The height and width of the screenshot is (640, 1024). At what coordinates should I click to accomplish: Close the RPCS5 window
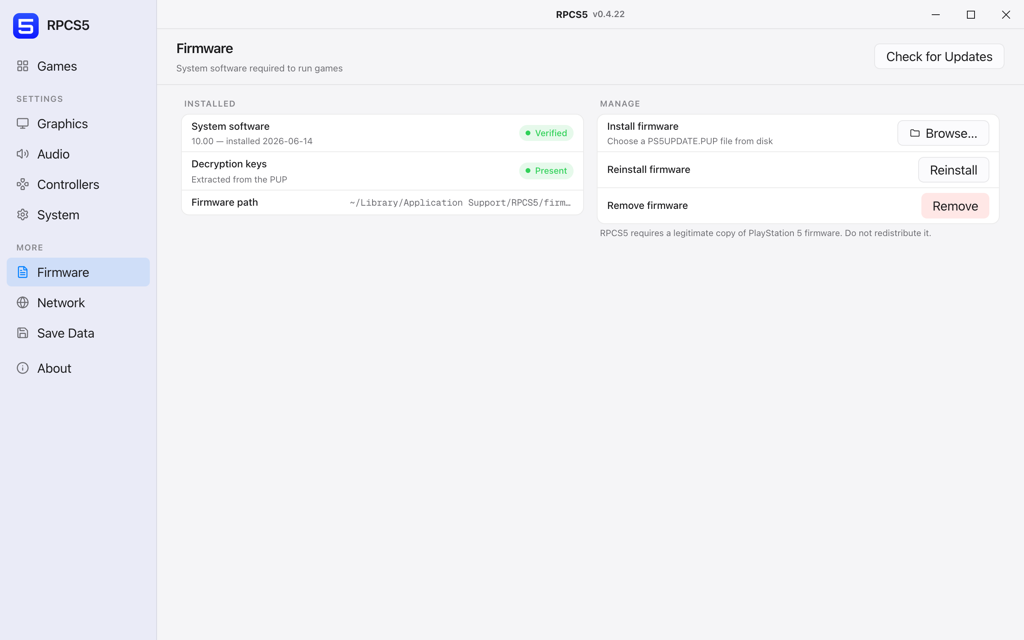[x=1006, y=14]
